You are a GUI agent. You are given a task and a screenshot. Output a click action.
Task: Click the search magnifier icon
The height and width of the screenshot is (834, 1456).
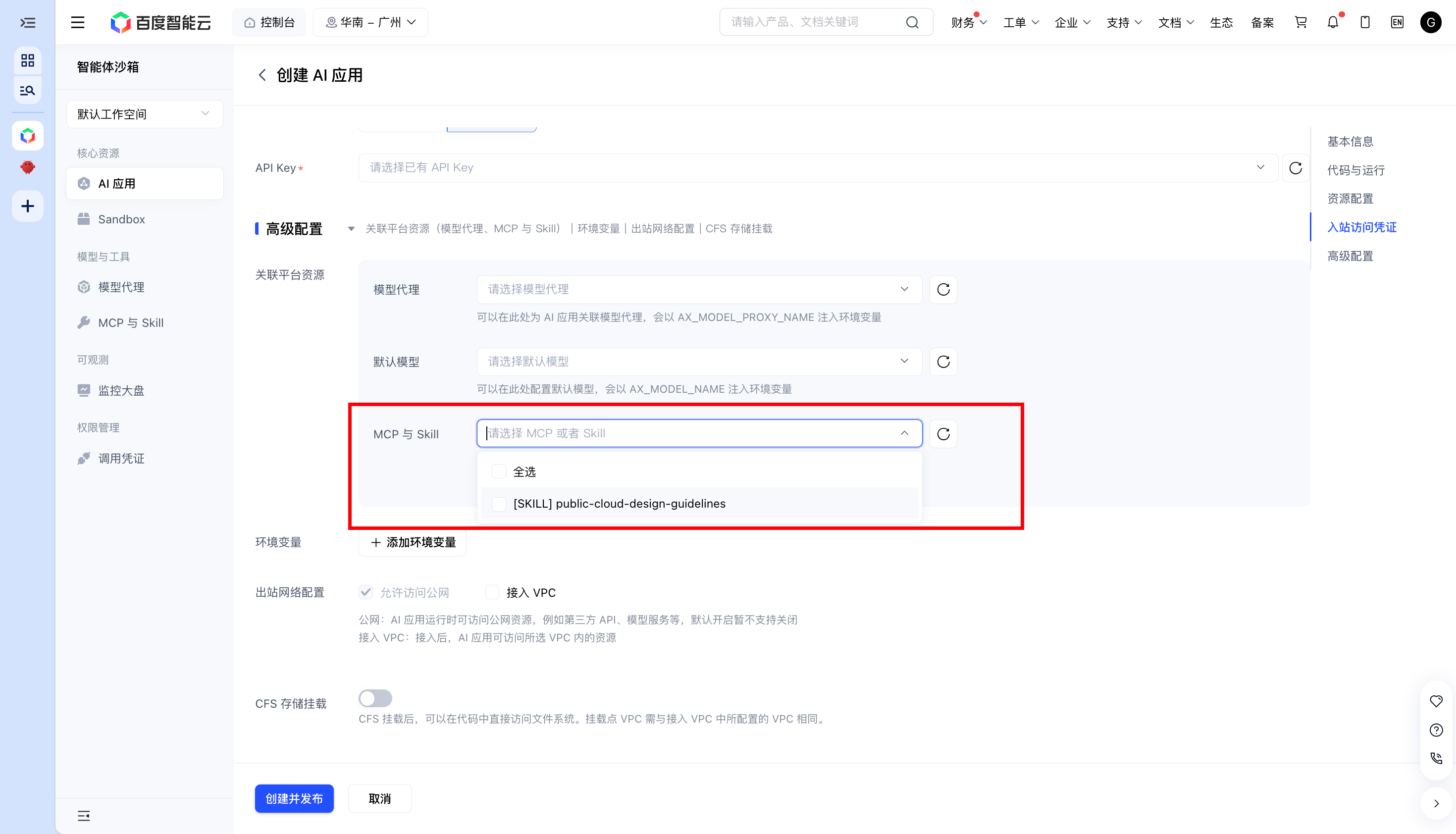(x=912, y=22)
